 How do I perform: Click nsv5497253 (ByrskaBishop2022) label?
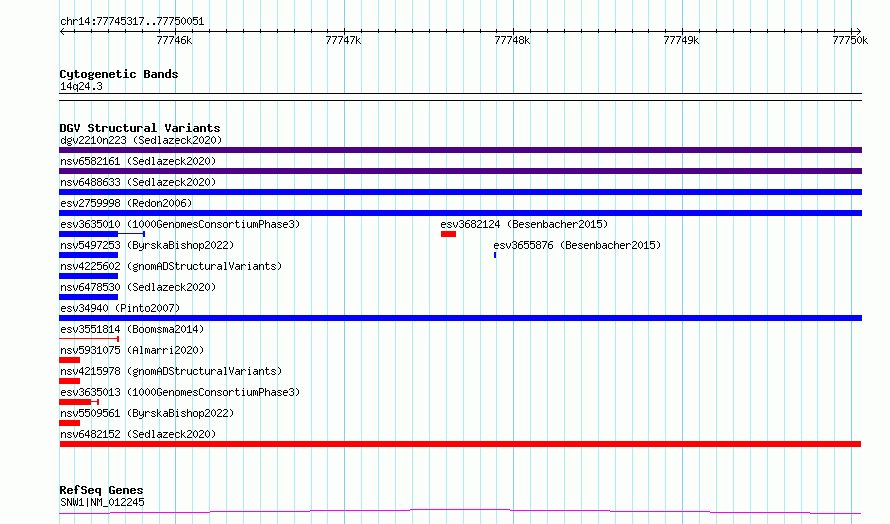(147, 245)
